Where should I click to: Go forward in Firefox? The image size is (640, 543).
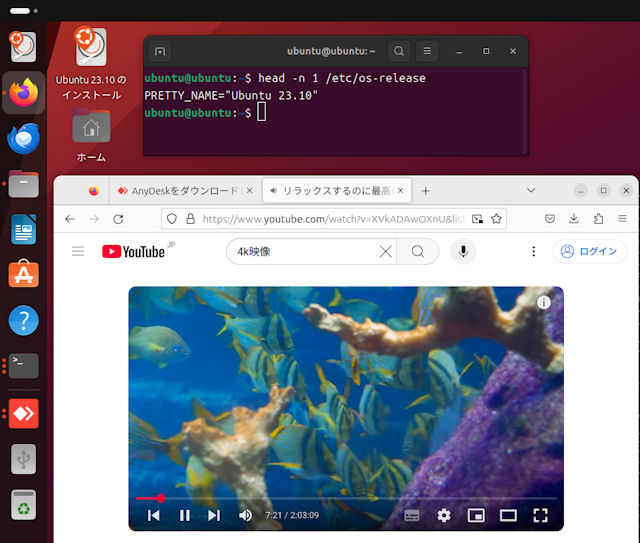point(94,219)
